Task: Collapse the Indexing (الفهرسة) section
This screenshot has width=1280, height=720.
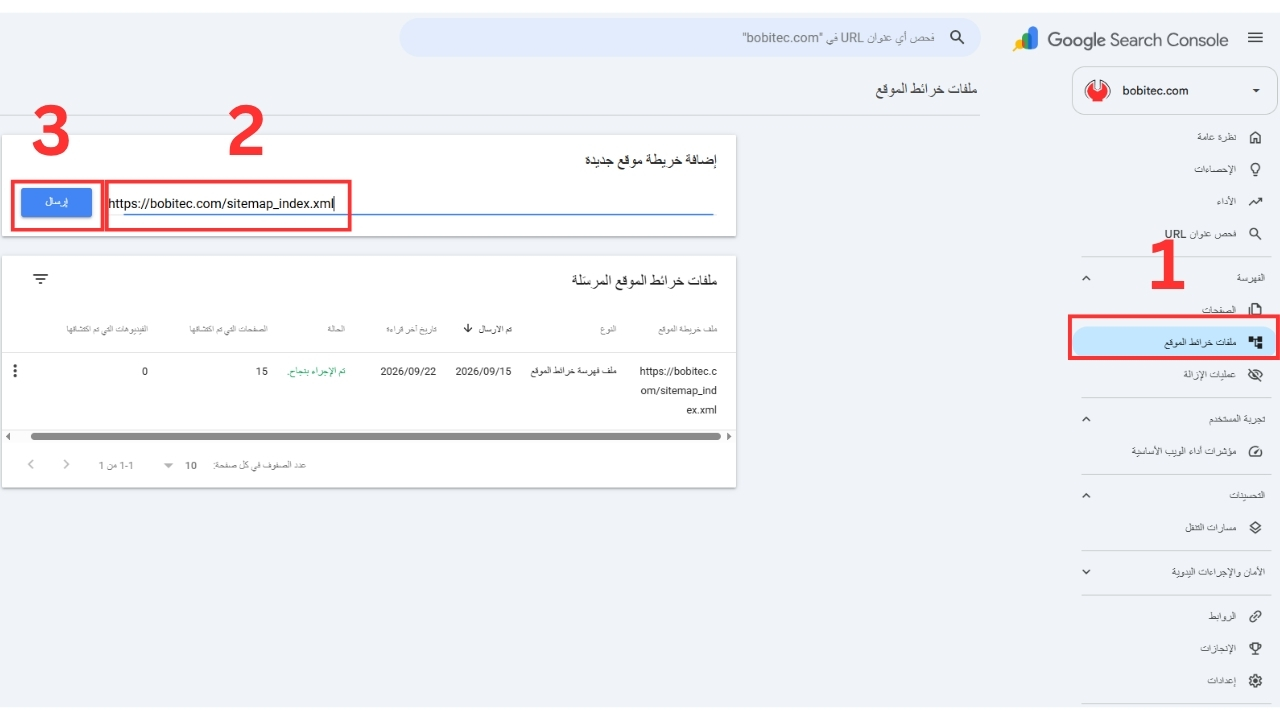Action: click(1087, 278)
